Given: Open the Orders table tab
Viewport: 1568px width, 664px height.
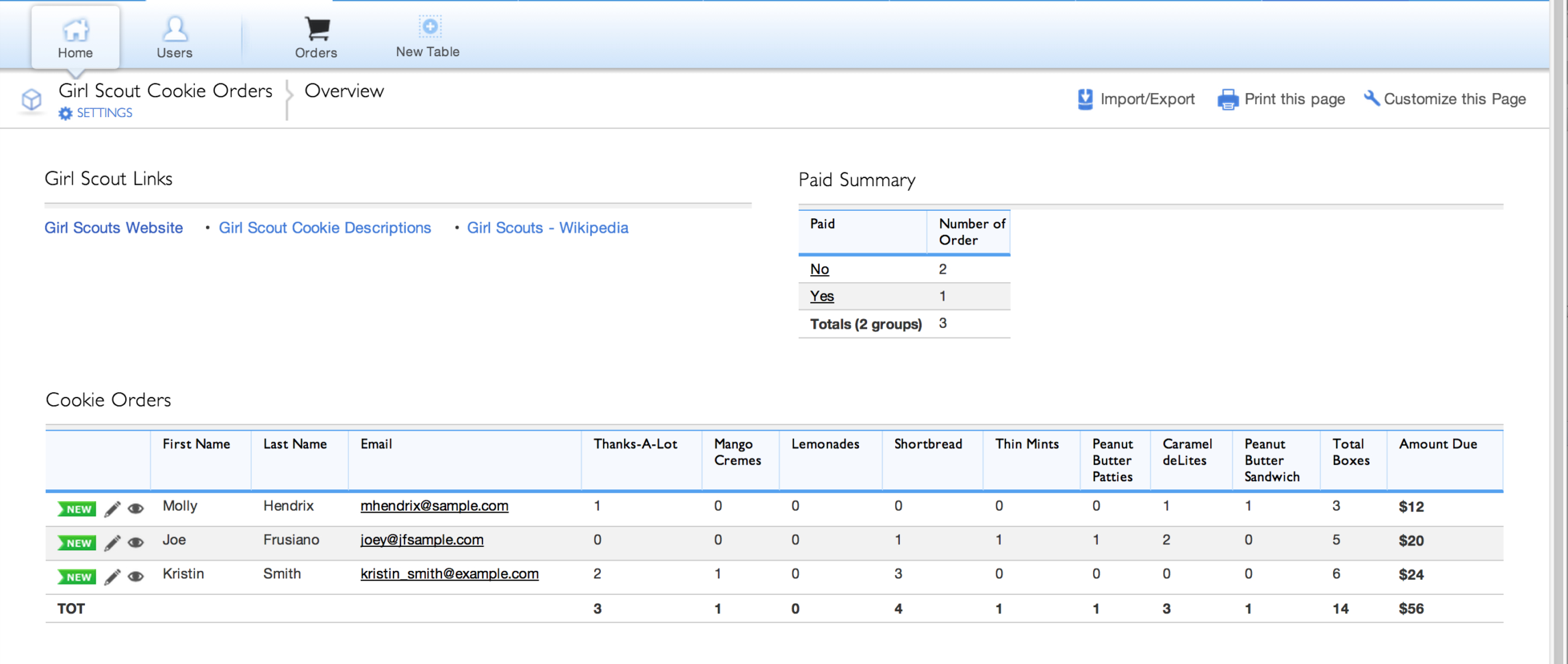Looking at the screenshot, I should (x=316, y=38).
